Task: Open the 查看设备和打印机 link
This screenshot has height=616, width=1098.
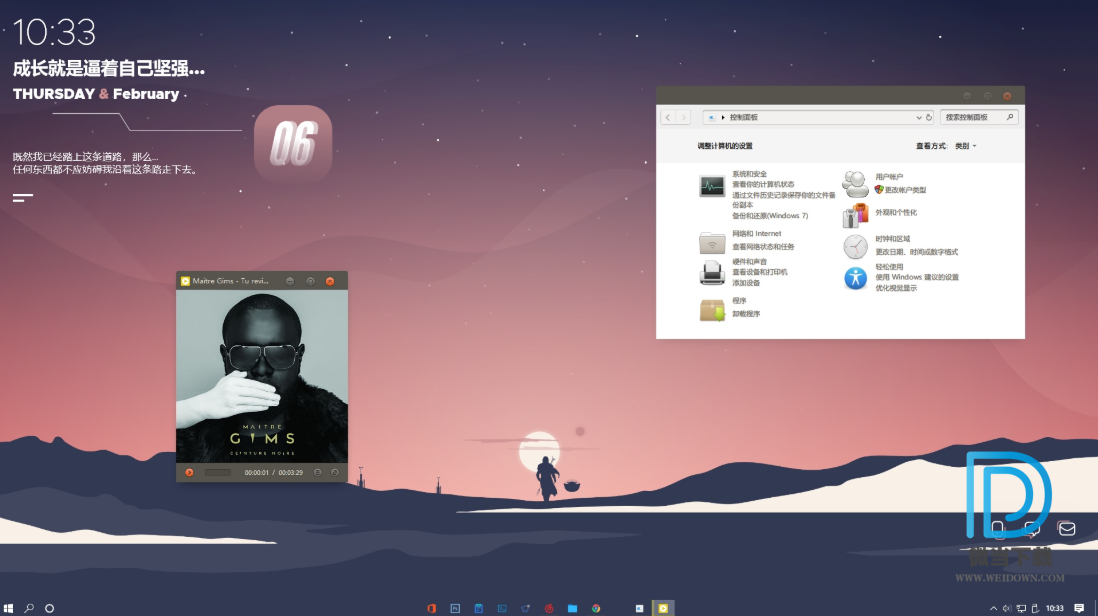Action: click(759, 272)
